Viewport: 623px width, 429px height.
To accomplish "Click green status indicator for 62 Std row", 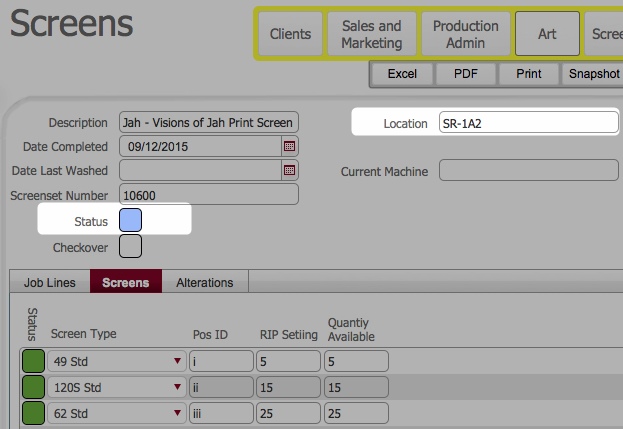I will click(x=33, y=410).
